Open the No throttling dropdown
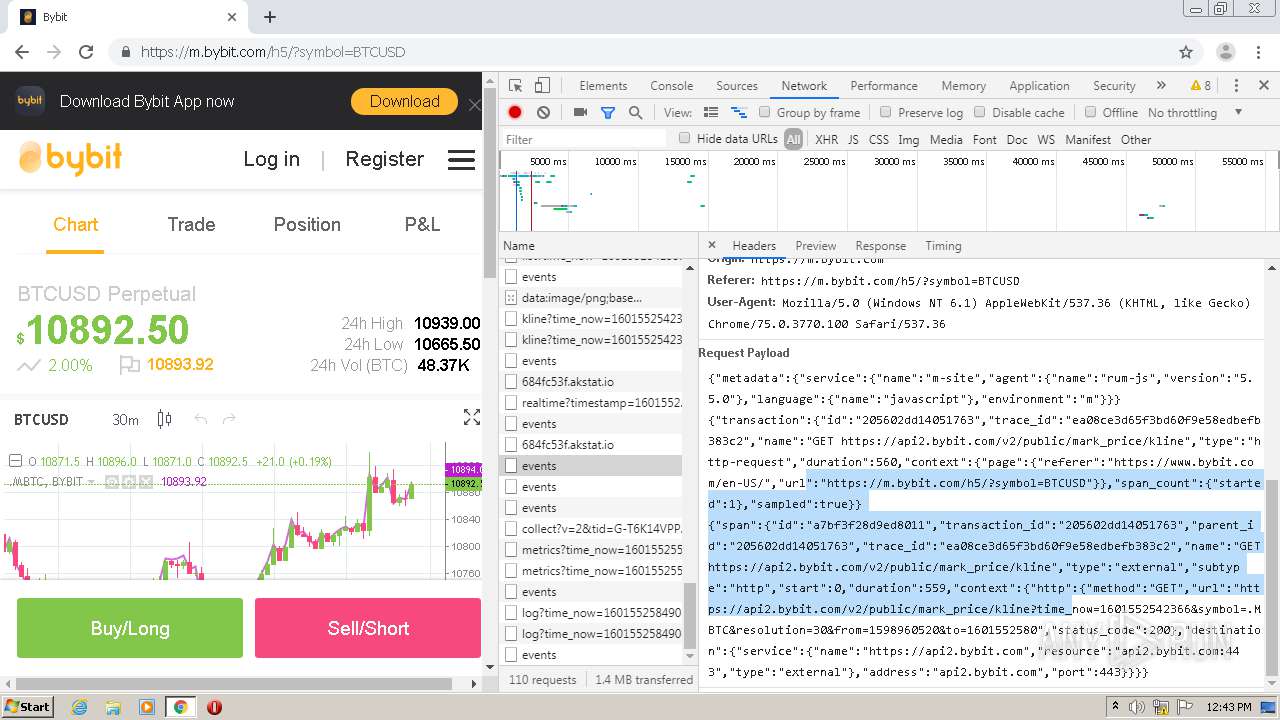 [x=1195, y=113]
